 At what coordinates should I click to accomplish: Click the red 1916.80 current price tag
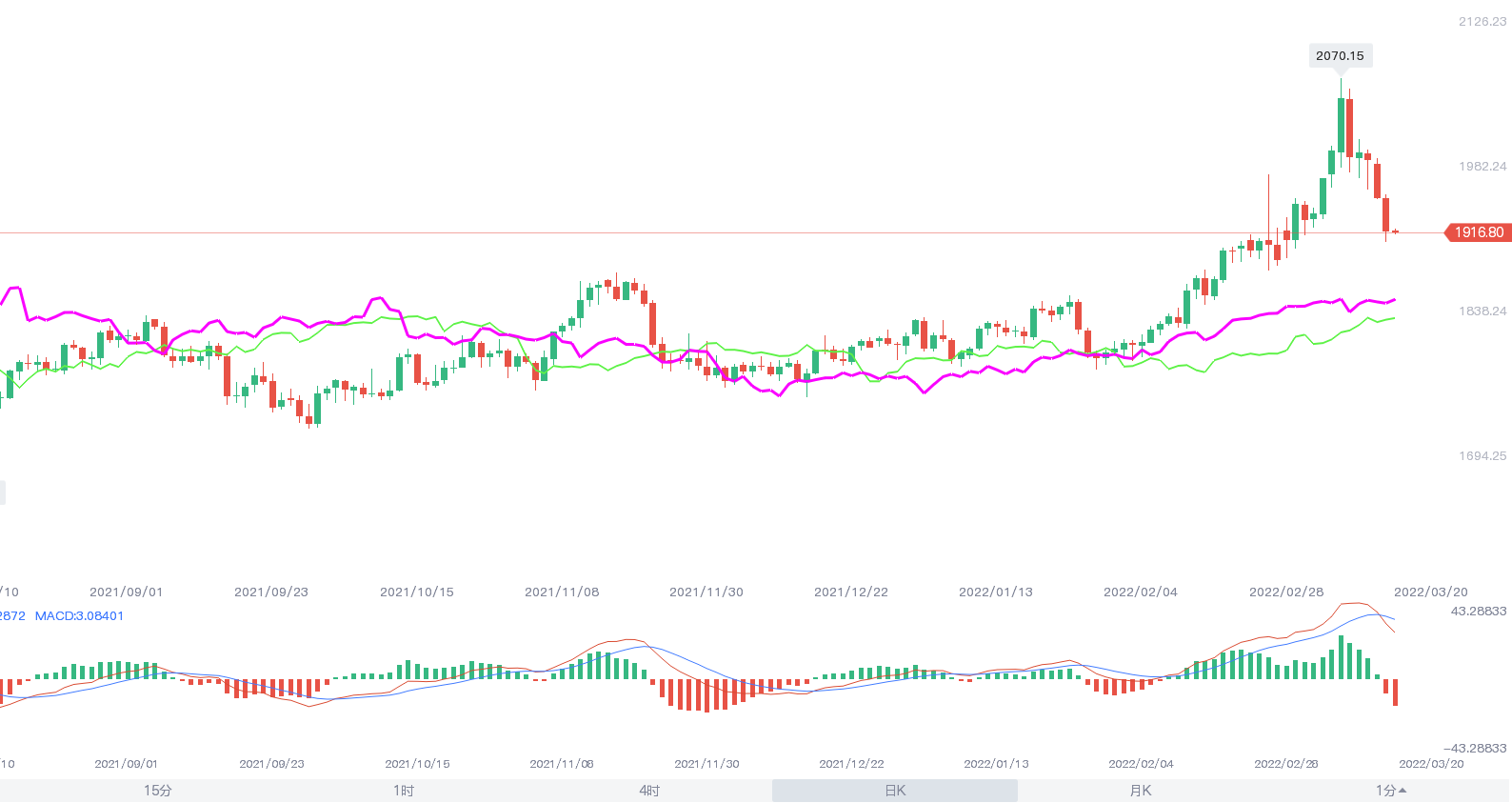[x=1479, y=232]
